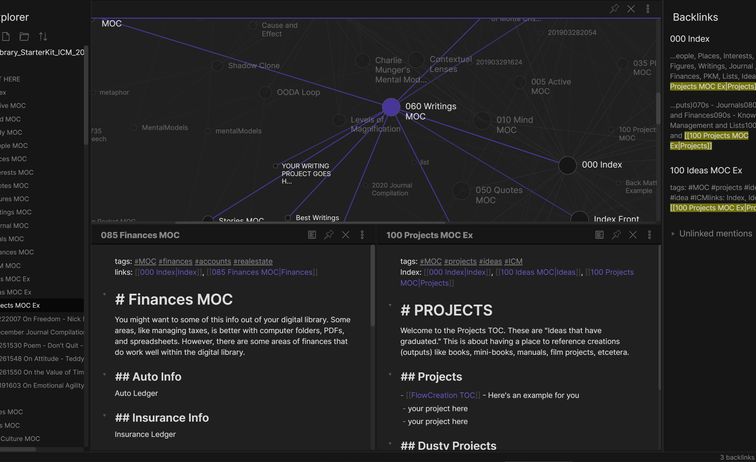Viewport: 756px width, 462px height.
Task: Collapse the Finances MOC heading
Action: [x=104, y=295]
